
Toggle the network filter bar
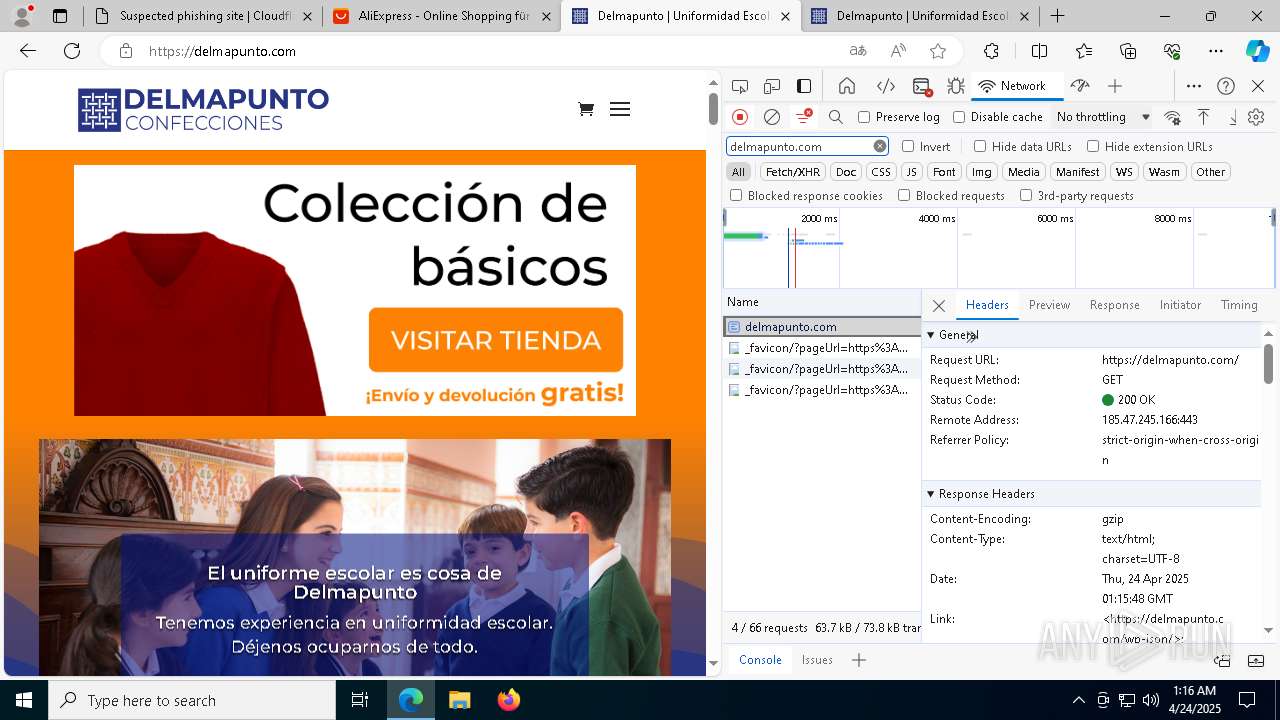click(x=803, y=117)
